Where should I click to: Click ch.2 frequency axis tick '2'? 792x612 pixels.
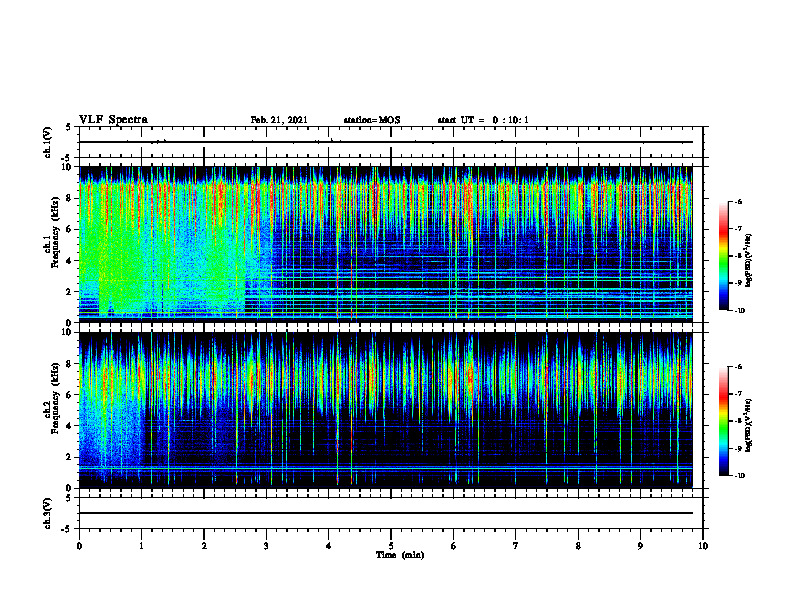pyautogui.click(x=70, y=457)
